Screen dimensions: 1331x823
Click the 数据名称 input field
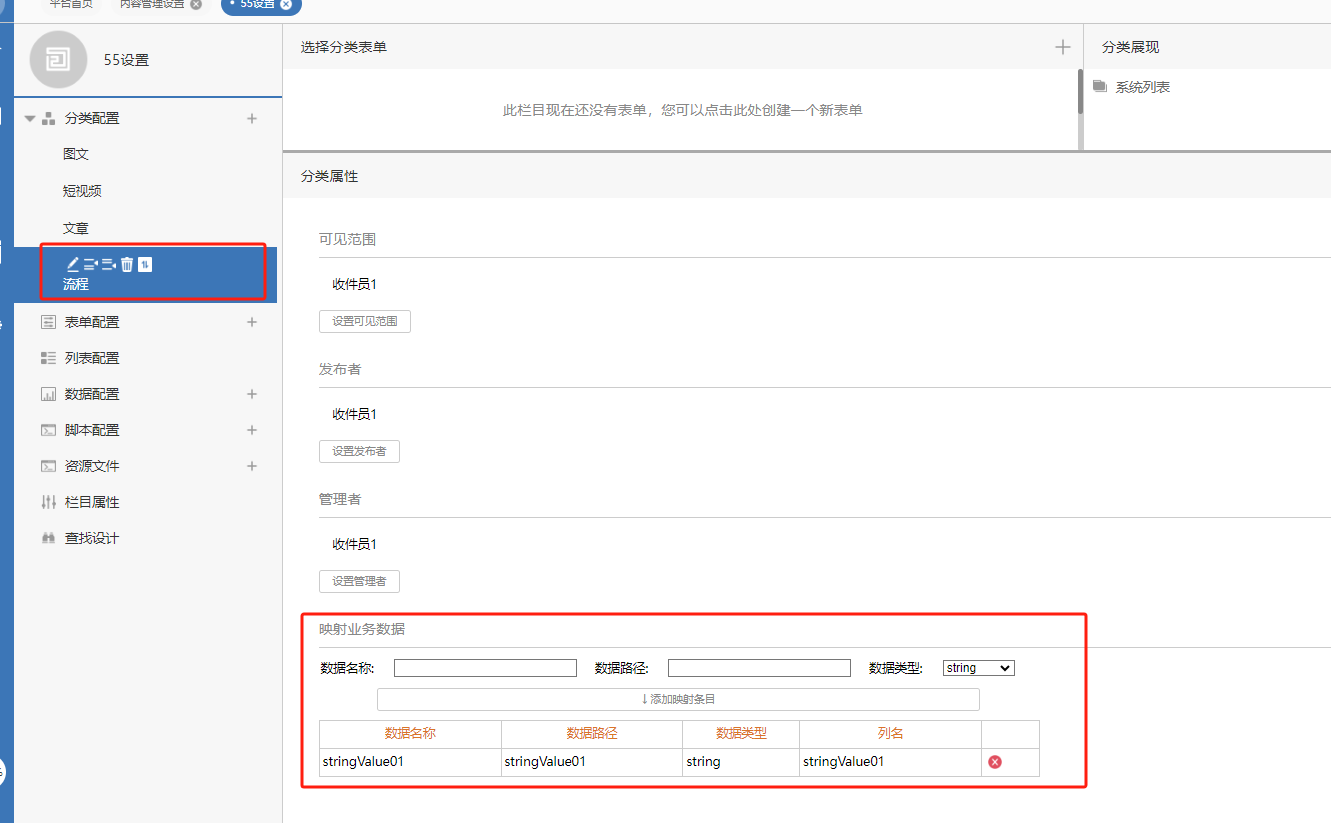(x=485, y=668)
